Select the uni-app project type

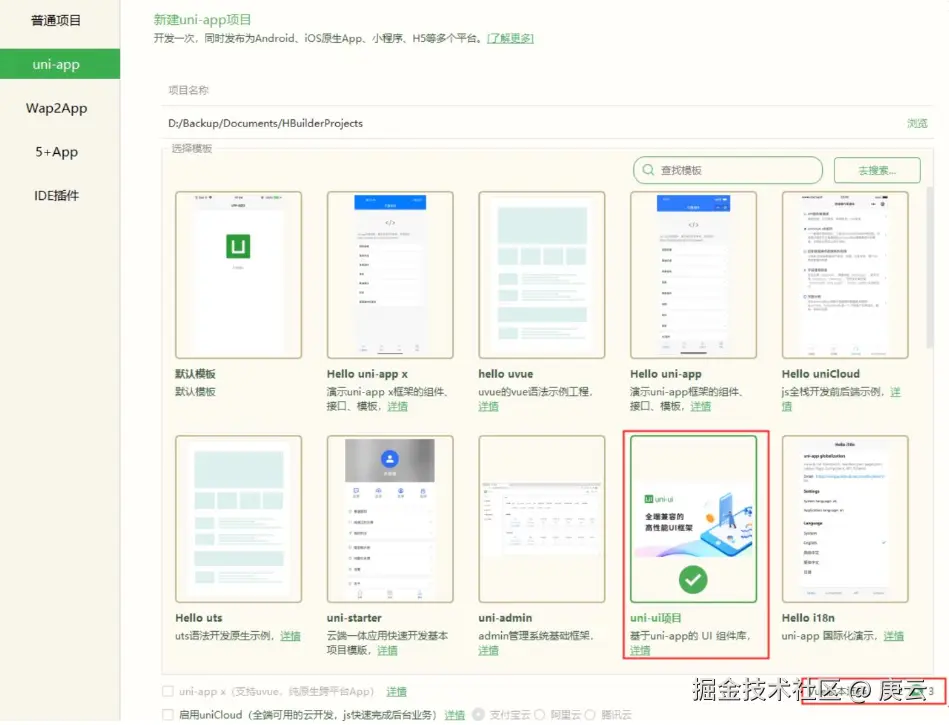point(60,64)
